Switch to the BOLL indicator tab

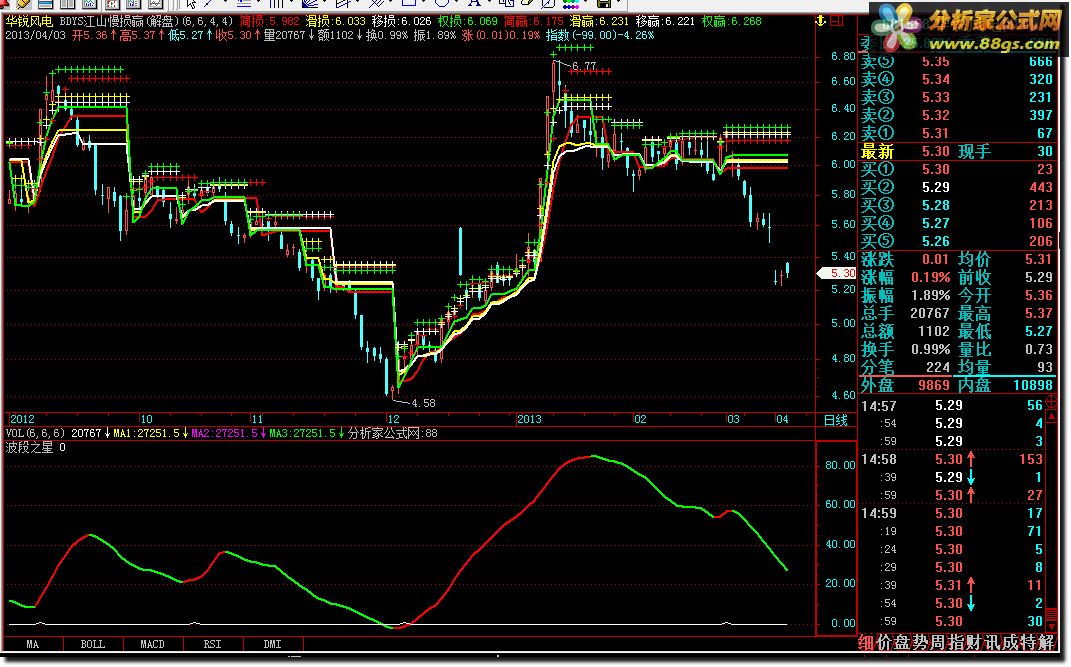click(92, 644)
